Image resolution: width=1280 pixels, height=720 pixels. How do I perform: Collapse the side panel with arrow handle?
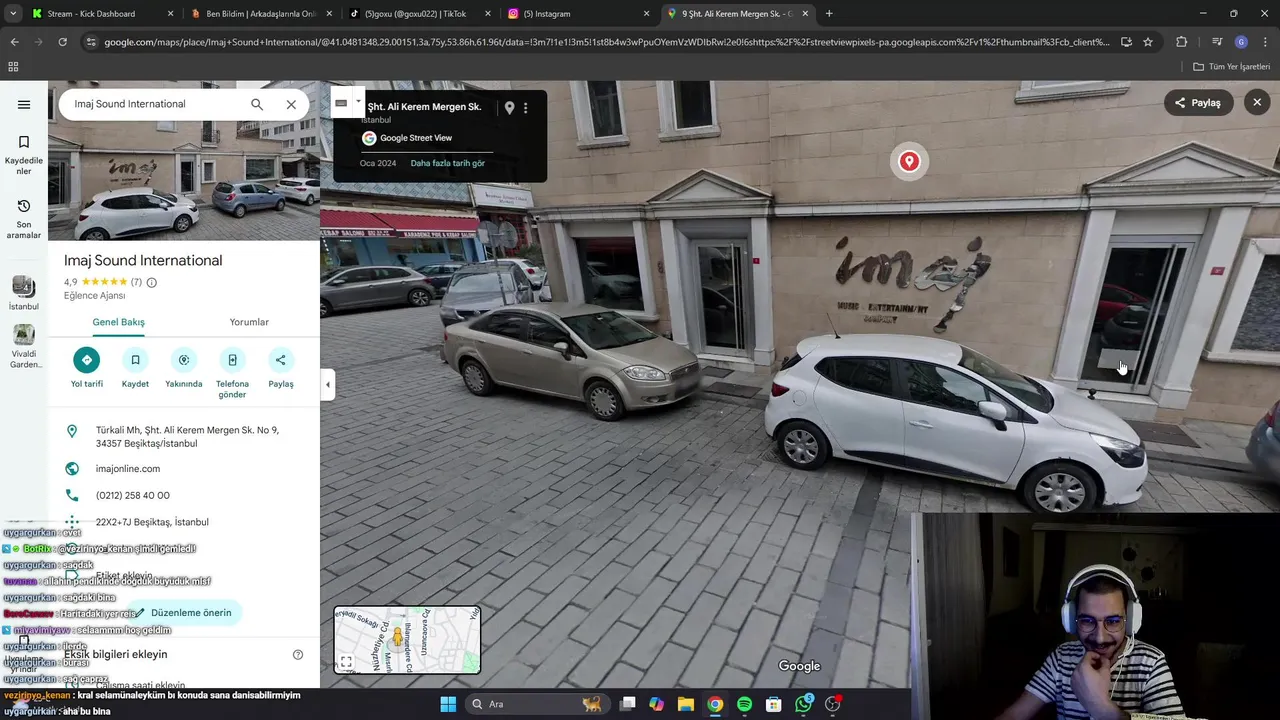(x=327, y=385)
